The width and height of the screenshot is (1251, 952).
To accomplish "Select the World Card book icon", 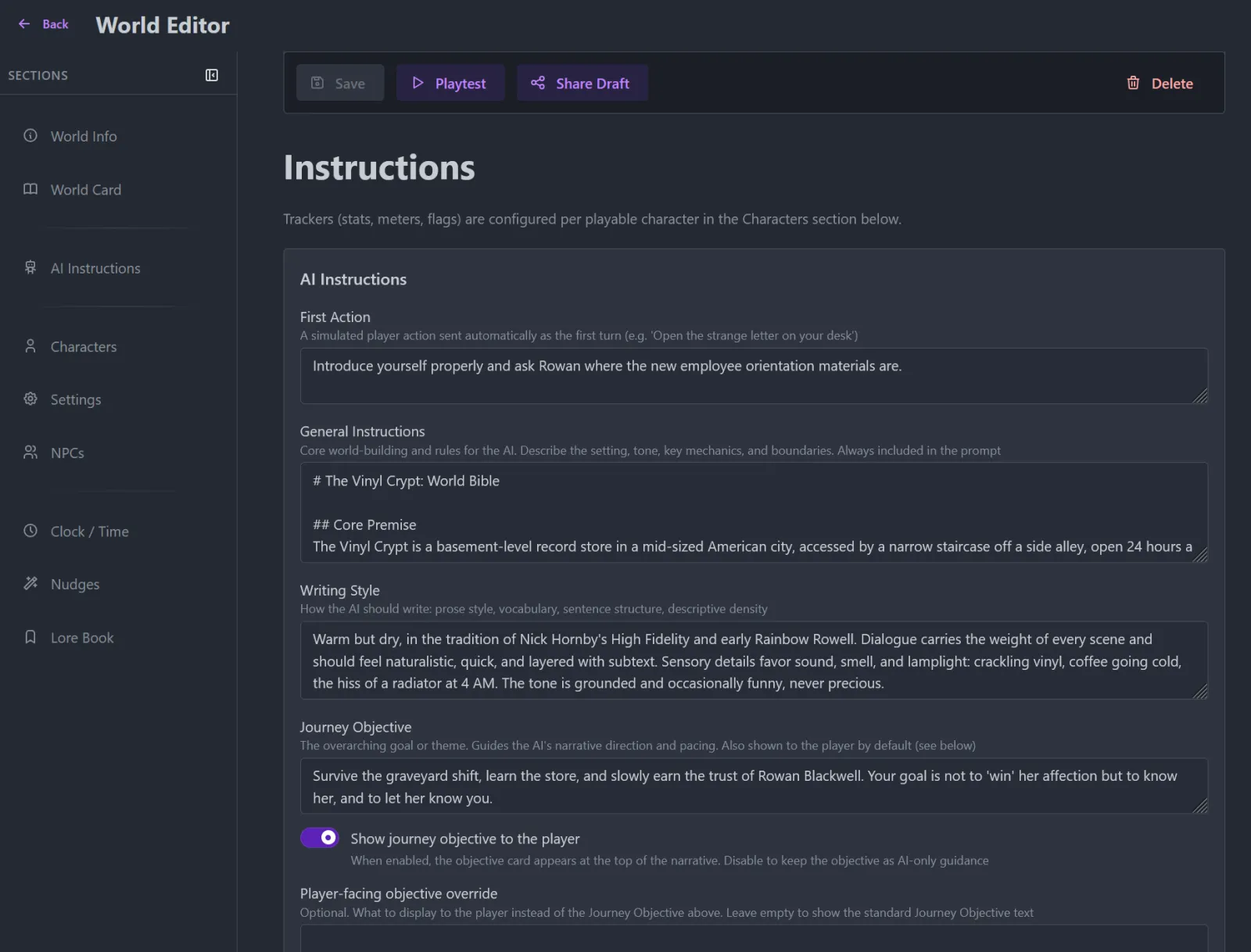I will click(x=30, y=189).
